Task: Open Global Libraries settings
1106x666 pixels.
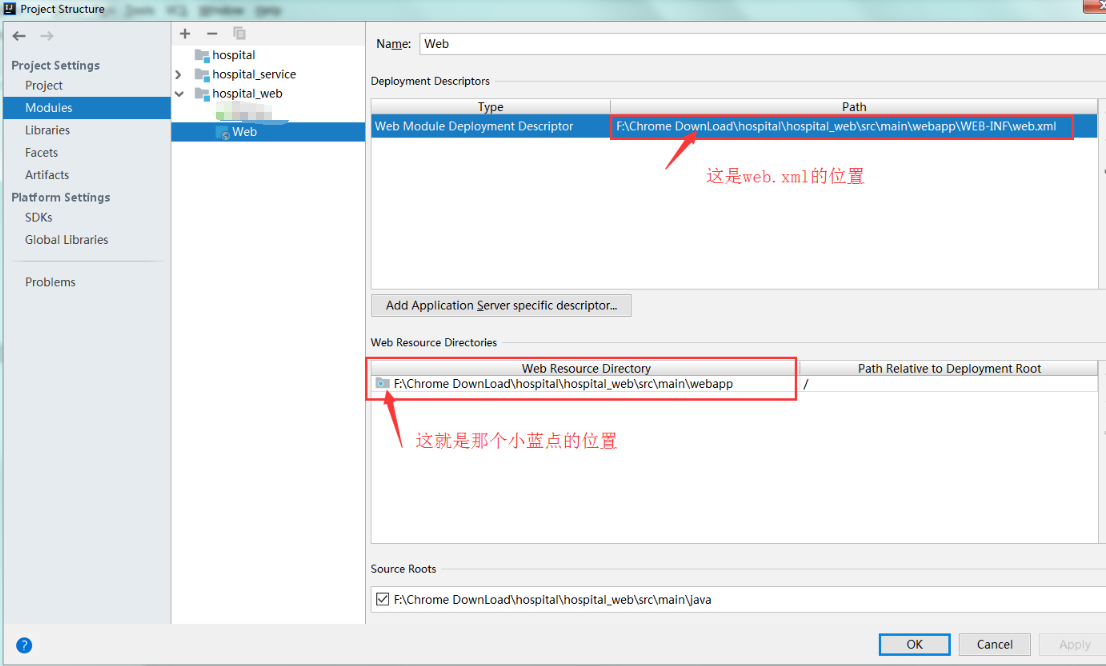Action: [x=67, y=240]
